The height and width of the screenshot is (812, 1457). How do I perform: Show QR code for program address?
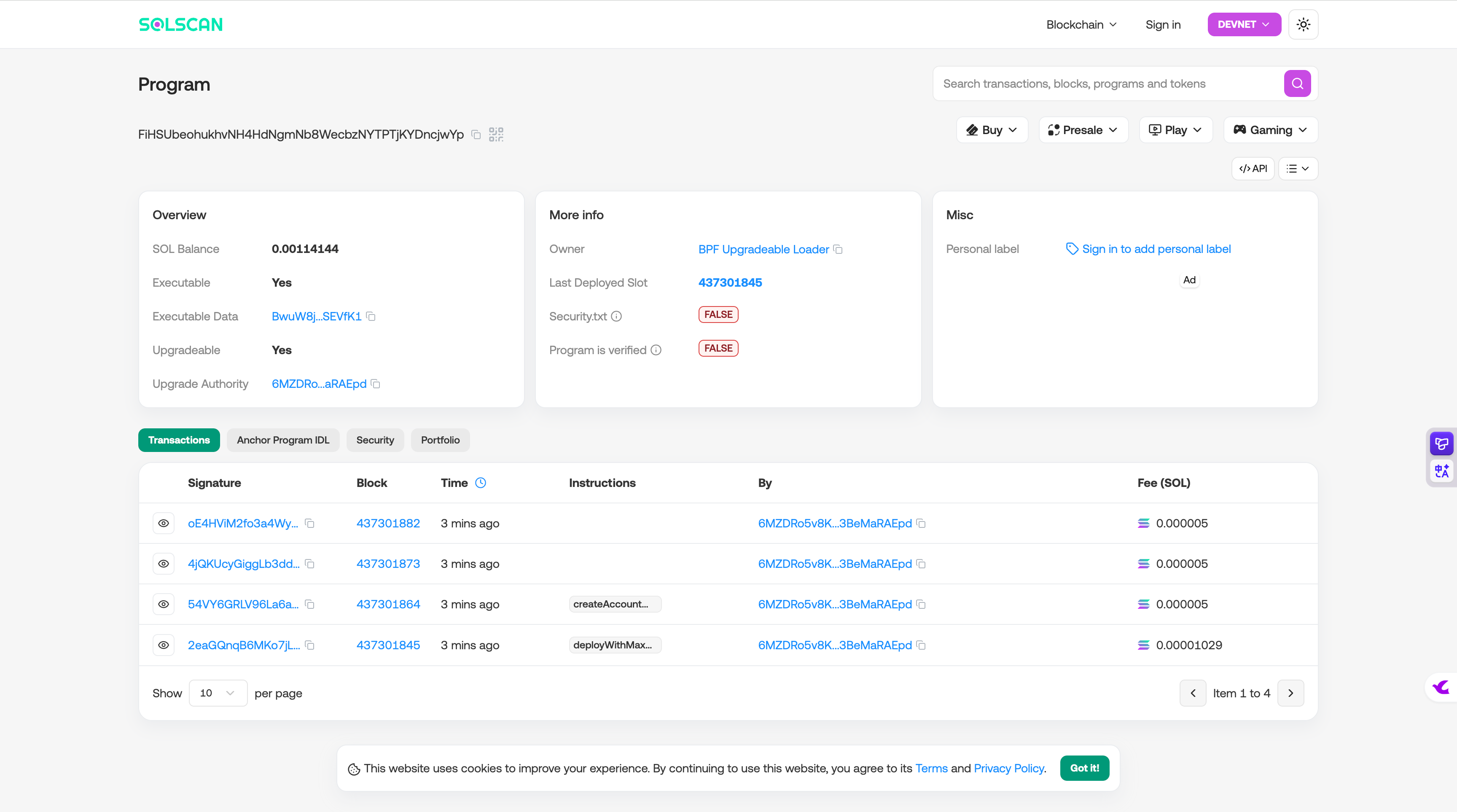(x=496, y=134)
